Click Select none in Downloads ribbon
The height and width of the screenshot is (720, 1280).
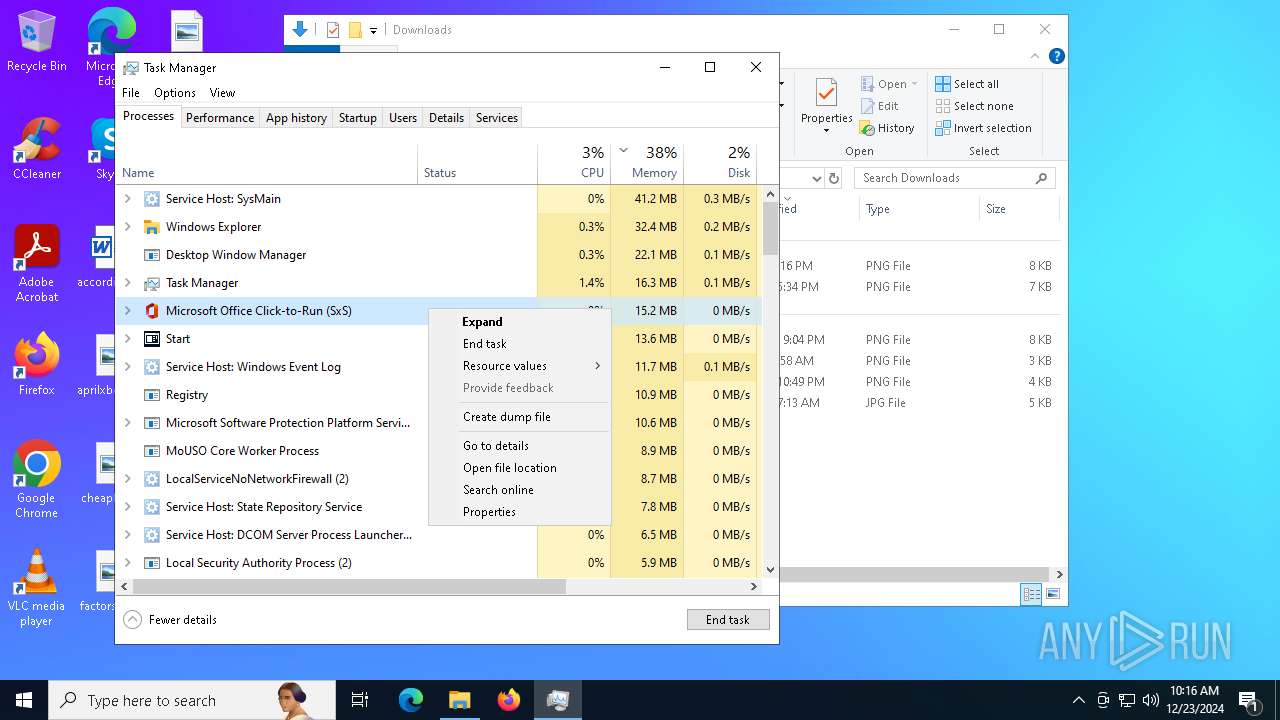pyautogui.click(x=974, y=106)
